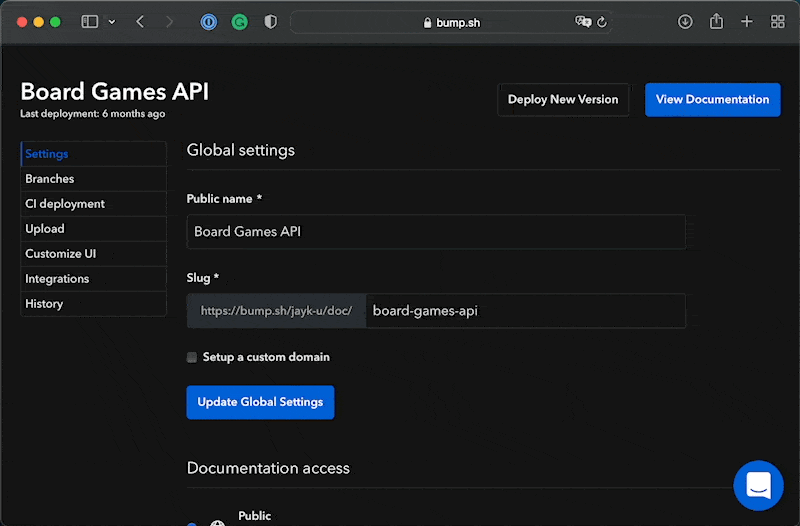Viewport: 800px width, 526px height.
Task: Go back with the browser back arrow
Action: point(140,22)
